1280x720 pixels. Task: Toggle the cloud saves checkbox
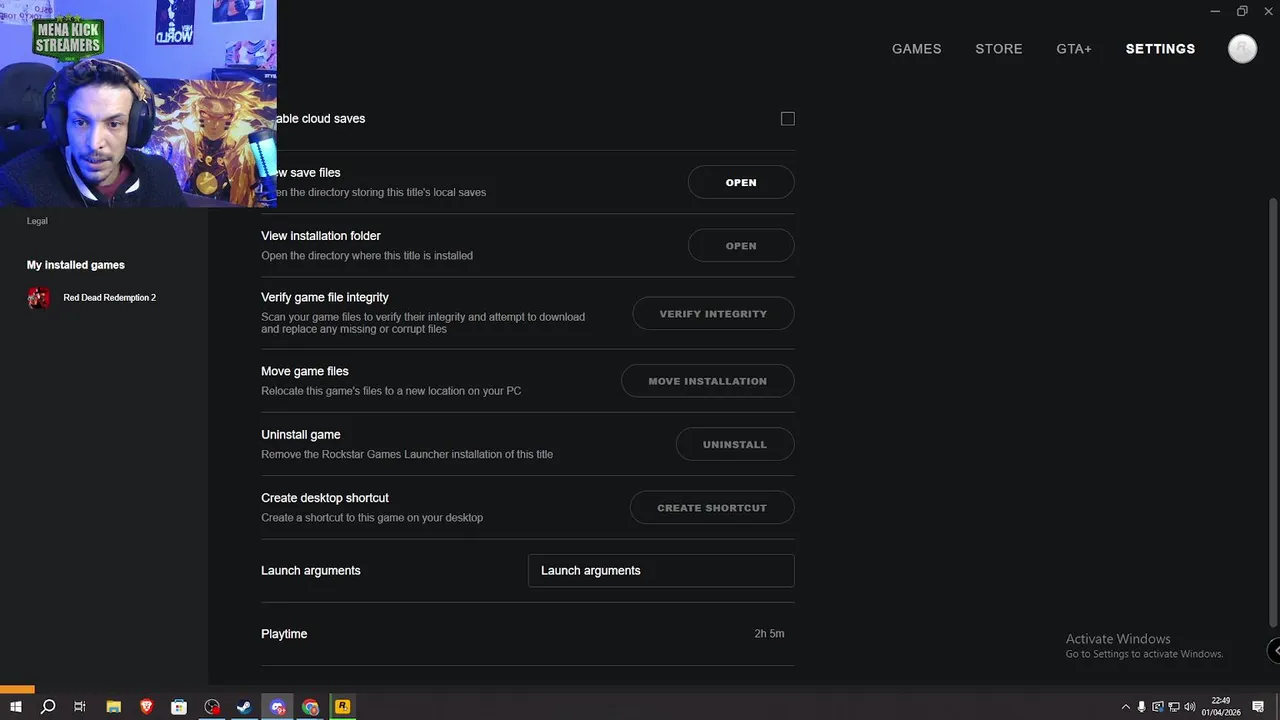click(788, 119)
